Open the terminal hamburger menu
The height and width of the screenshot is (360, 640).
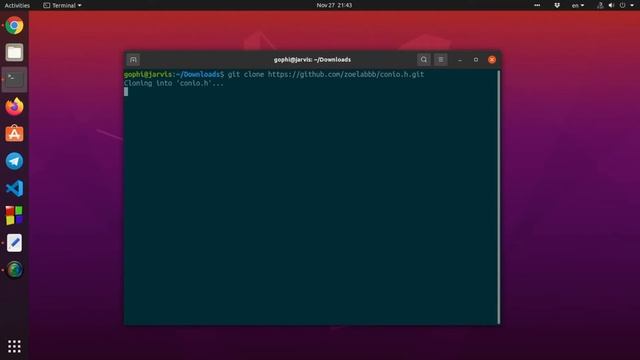[x=441, y=60]
